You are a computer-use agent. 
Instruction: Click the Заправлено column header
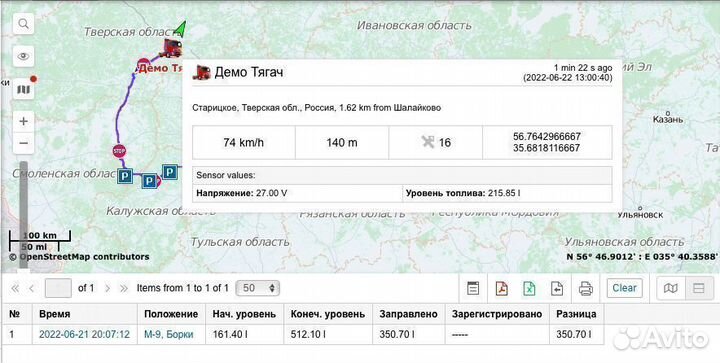coord(409,314)
